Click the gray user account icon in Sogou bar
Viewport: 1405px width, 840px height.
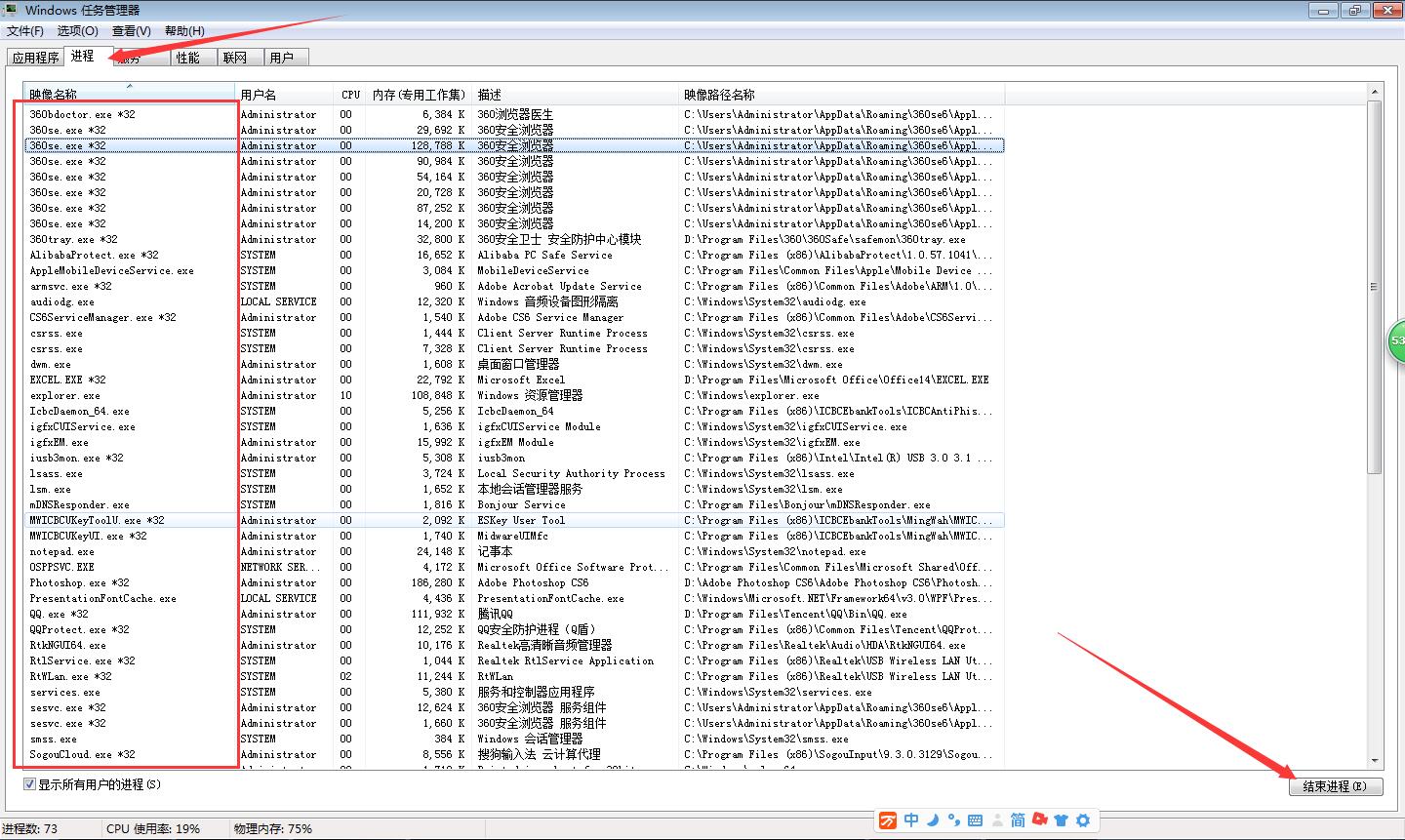point(996,820)
